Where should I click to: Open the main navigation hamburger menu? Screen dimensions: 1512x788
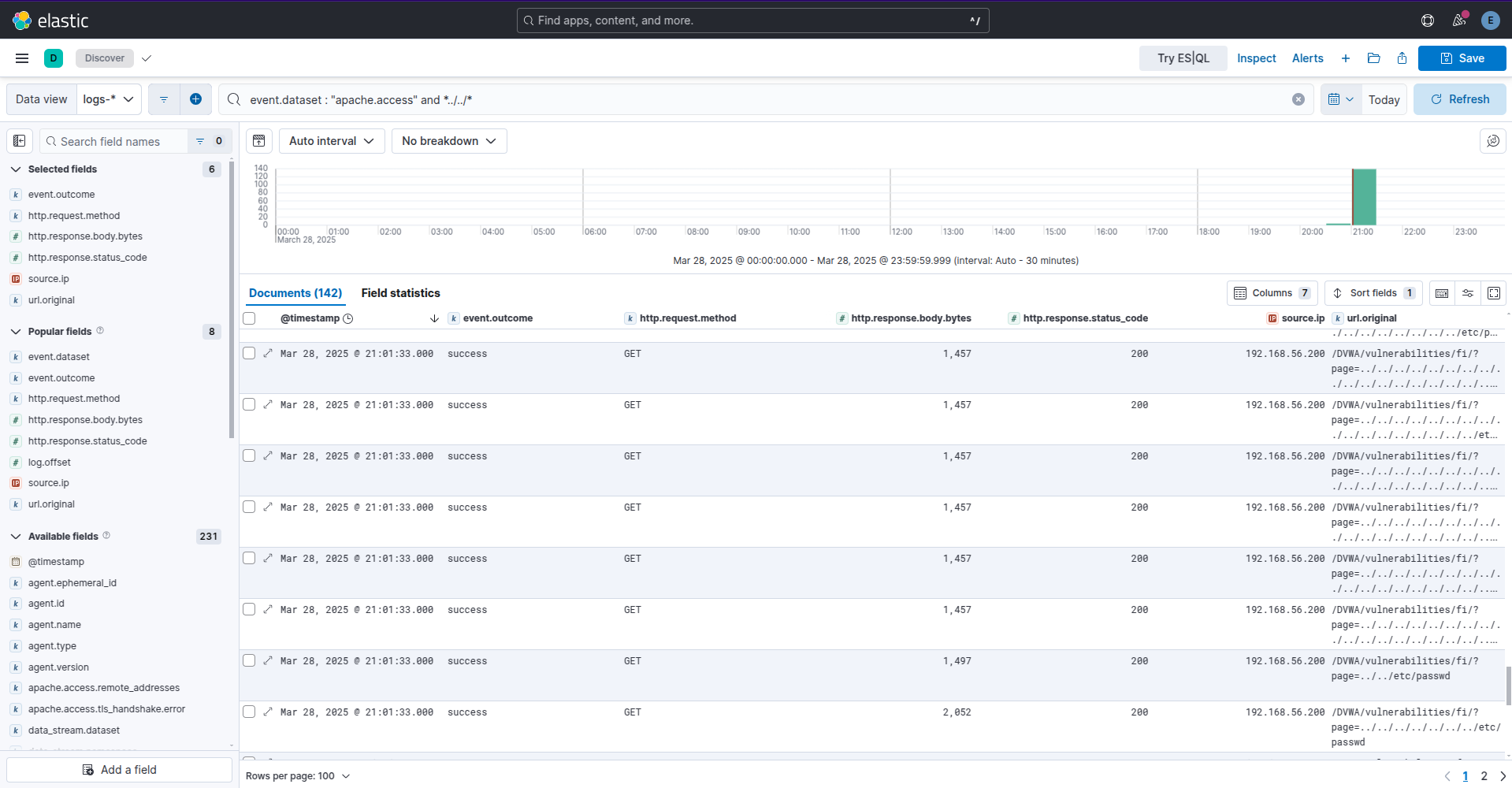click(x=22, y=58)
